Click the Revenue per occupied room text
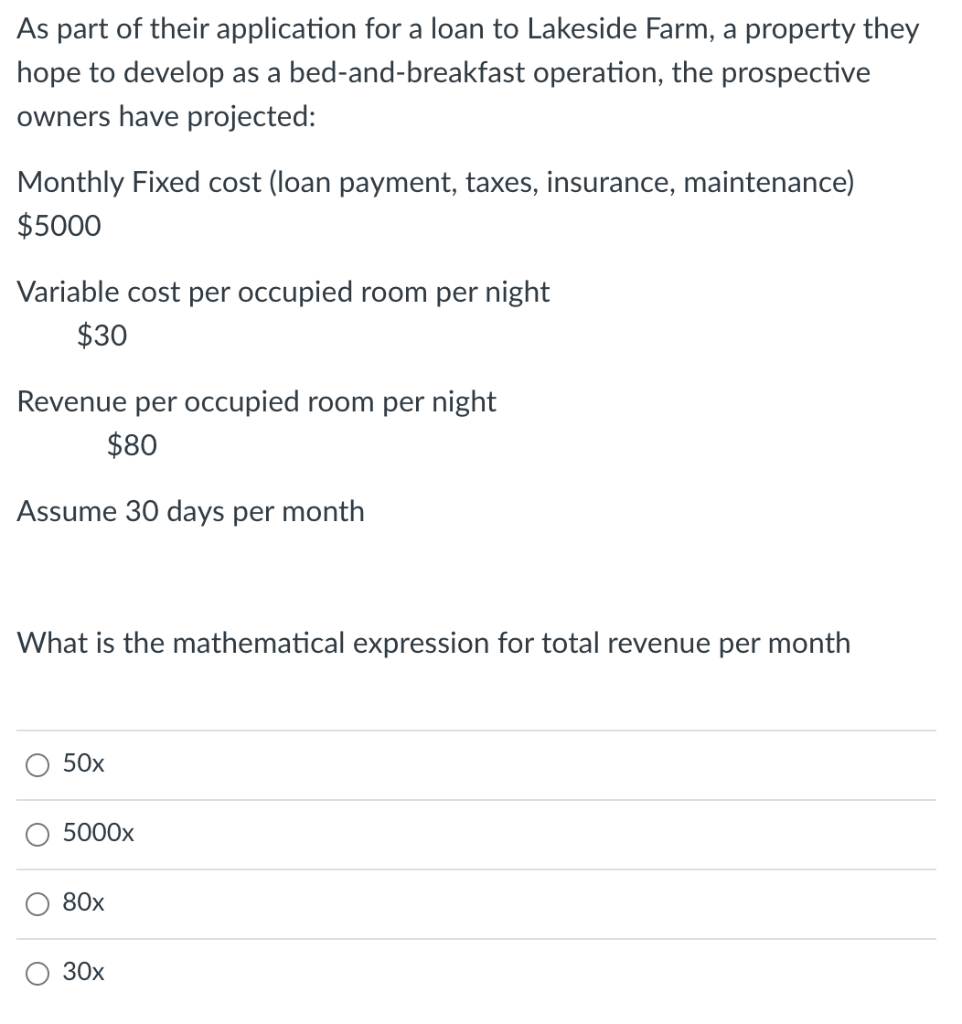Screen dimensions: 962x1024 (257, 402)
